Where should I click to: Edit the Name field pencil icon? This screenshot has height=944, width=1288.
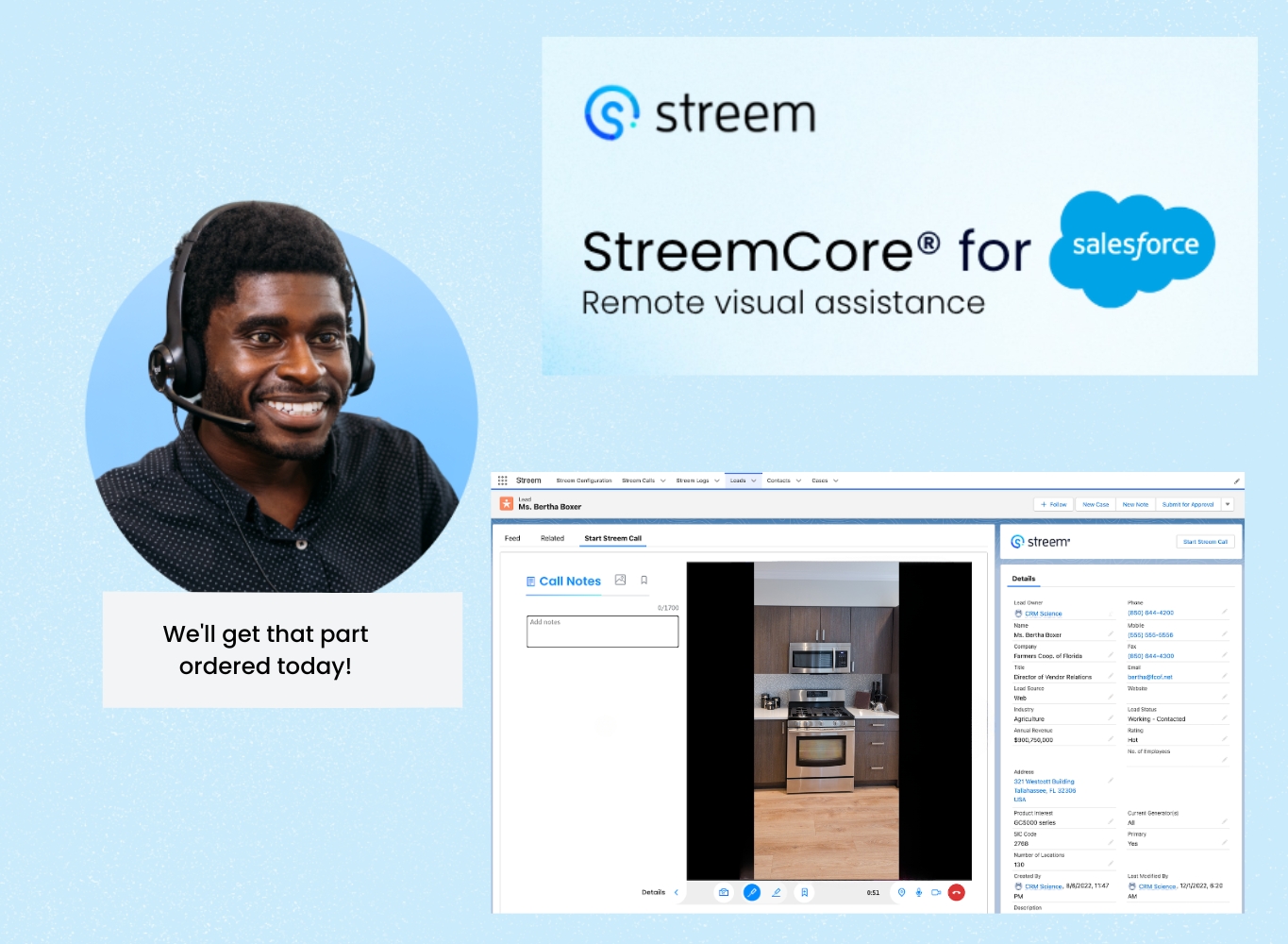pyautogui.click(x=1111, y=633)
